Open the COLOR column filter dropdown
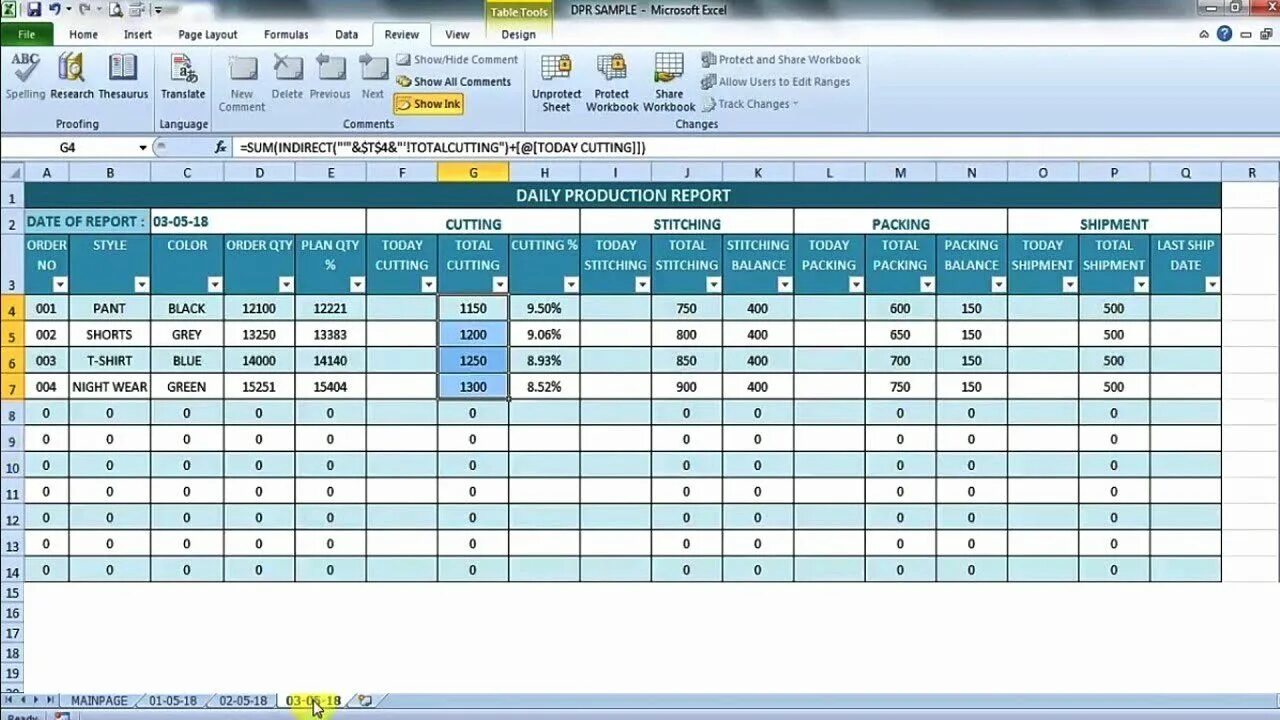Screen dimensions: 1280x720 [214, 284]
